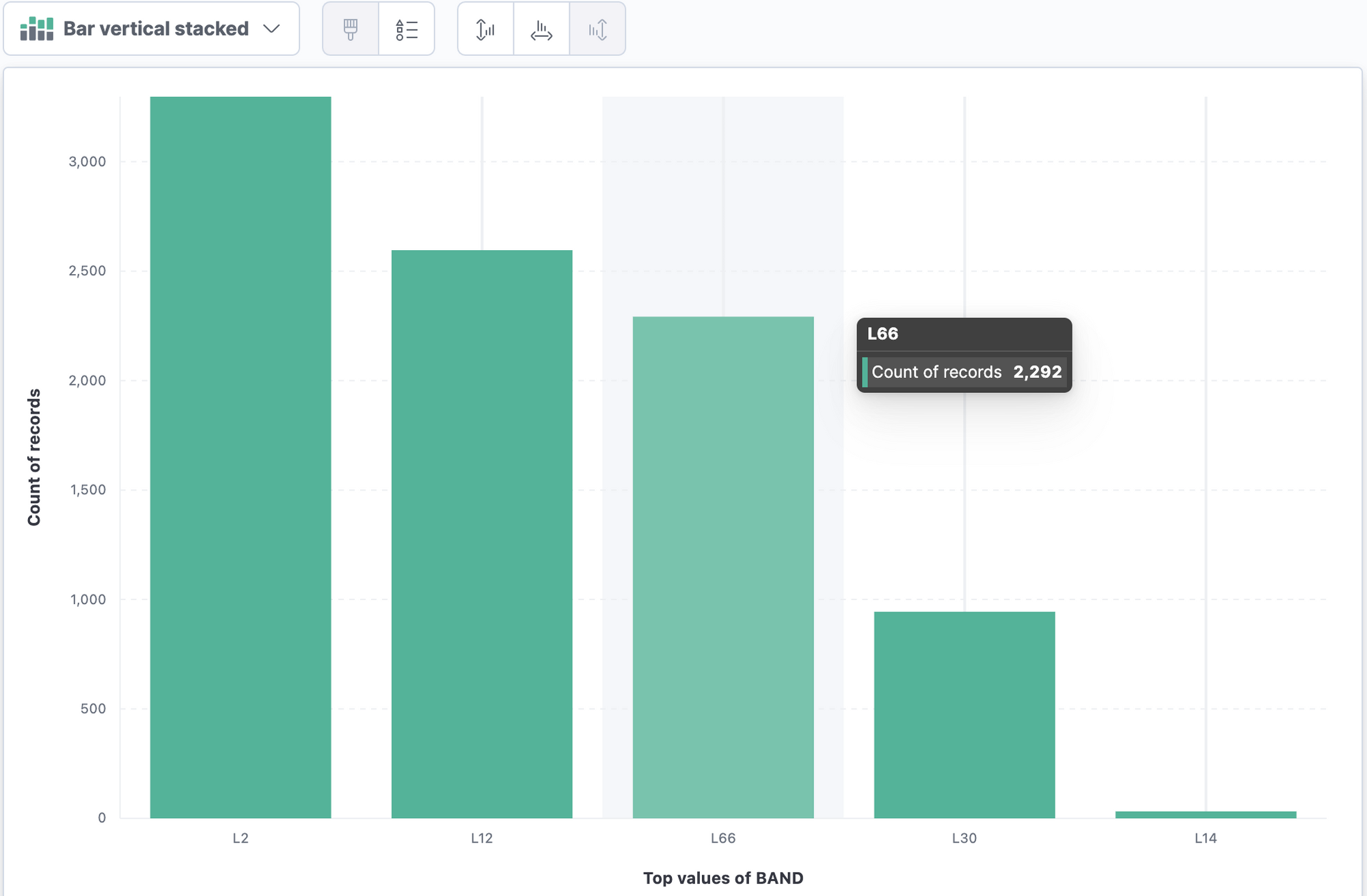
Task: Click the L2 x-axis label
Action: 241,838
